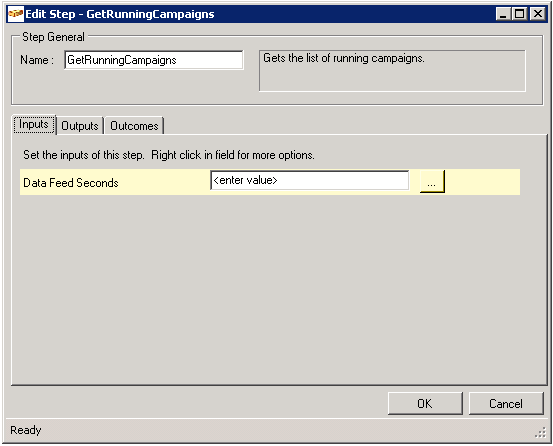Screen dimensions: 553x446
Task: Click the Name label beside the field
Action: coord(37,60)
